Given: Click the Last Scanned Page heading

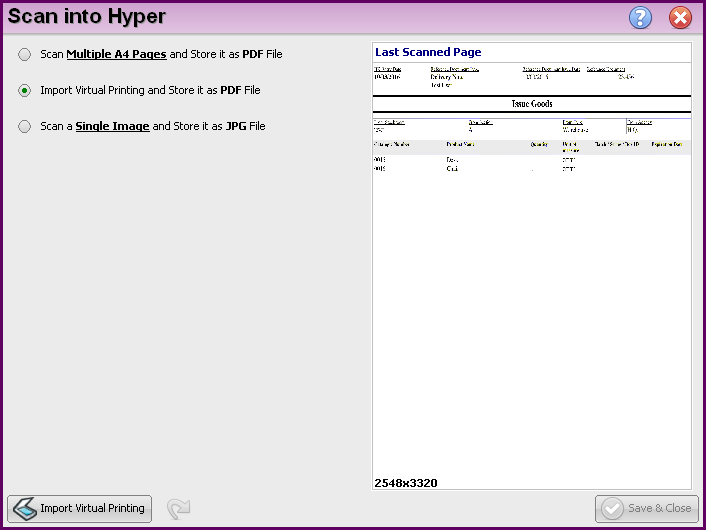Looking at the screenshot, I should coord(428,52).
